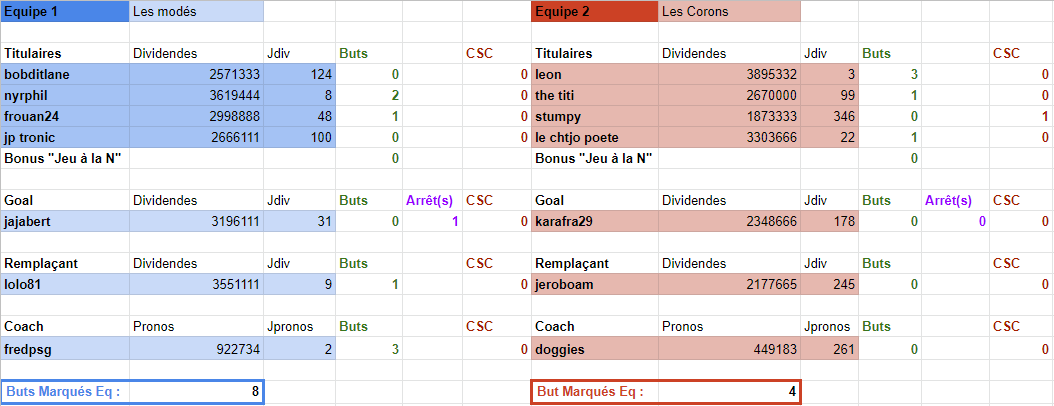Click the Buts Marqués Eq total 8
The height and width of the screenshot is (406, 1054).
coord(197,392)
